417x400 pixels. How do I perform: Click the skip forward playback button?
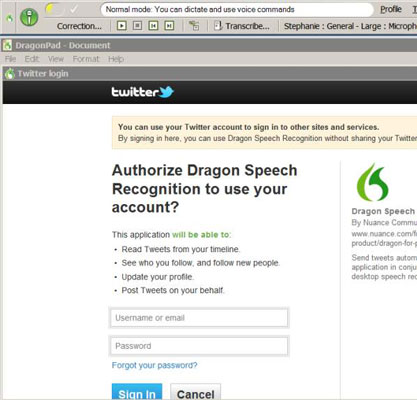pos(169,26)
